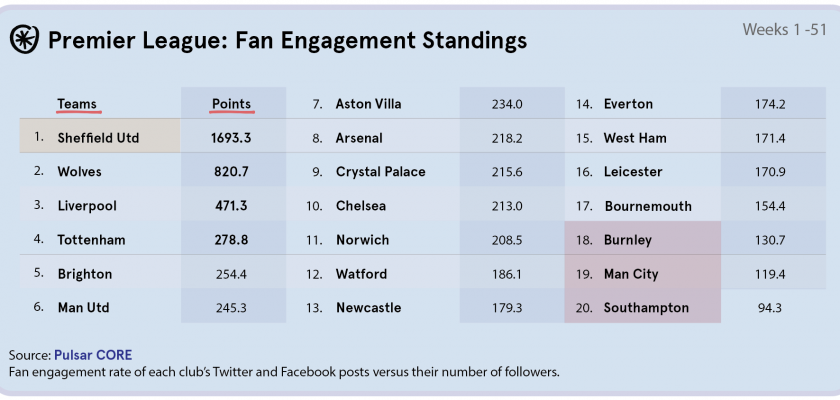This screenshot has height=400, width=840.
Task: Click Tottenham's 278.8 points value
Action: [x=229, y=240]
